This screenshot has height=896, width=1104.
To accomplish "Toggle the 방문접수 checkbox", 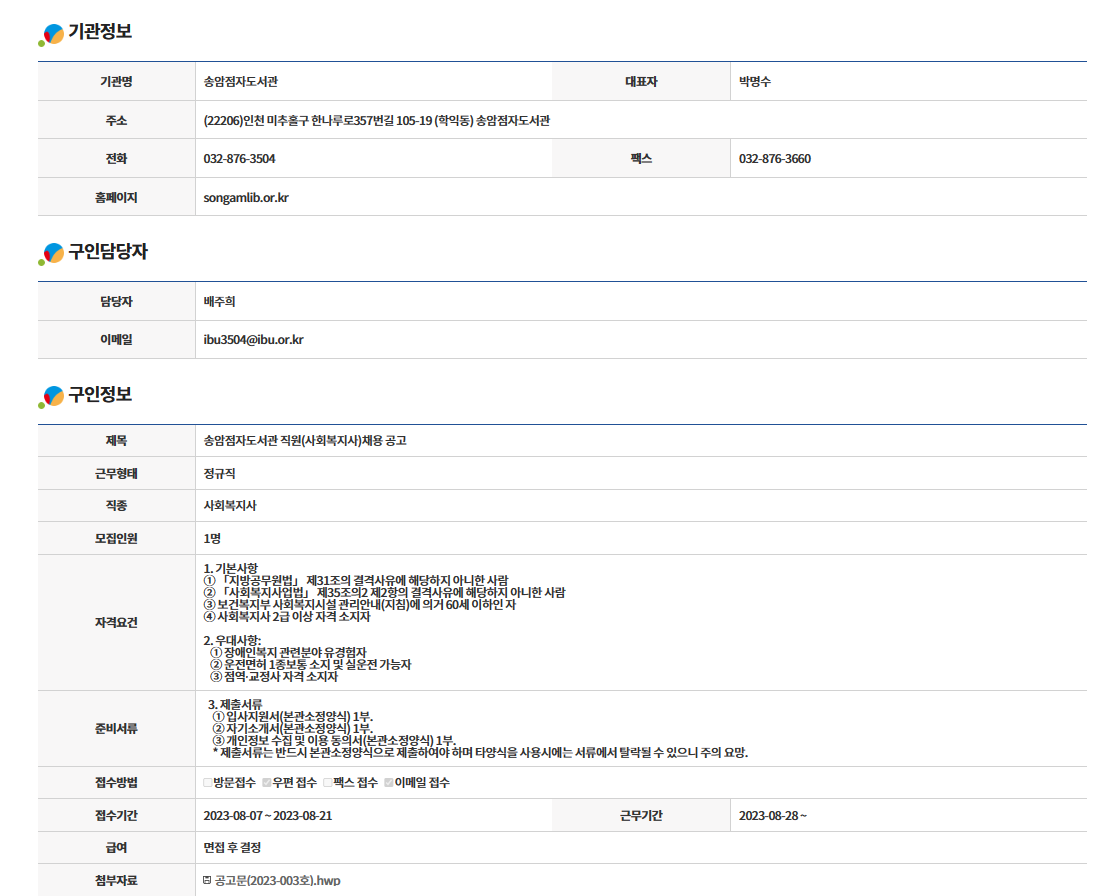I will pyautogui.click(x=208, y=783).
